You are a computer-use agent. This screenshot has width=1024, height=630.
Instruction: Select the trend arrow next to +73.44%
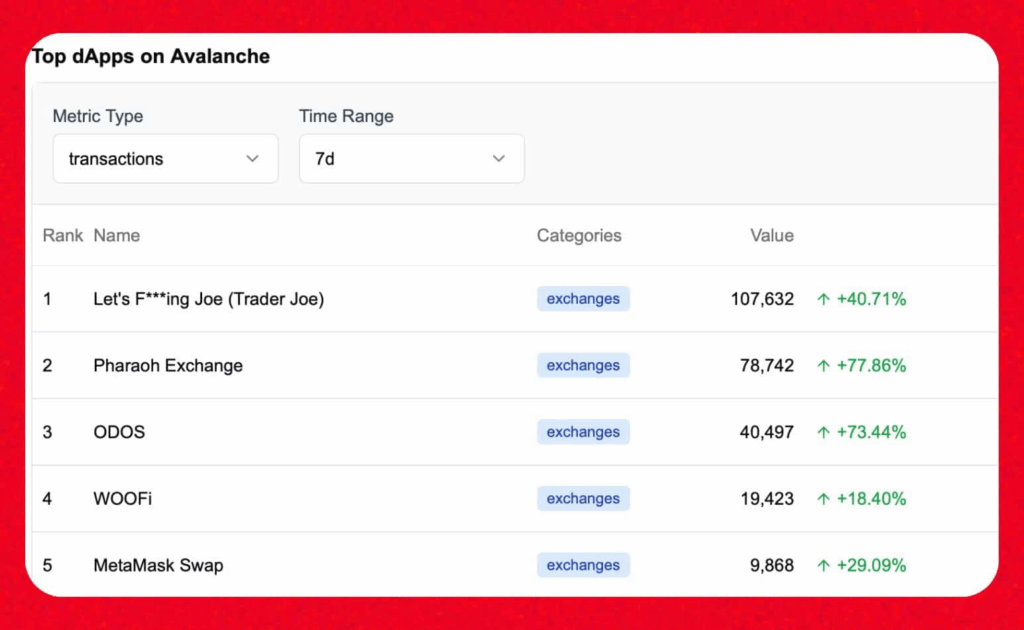click(824, 432)
